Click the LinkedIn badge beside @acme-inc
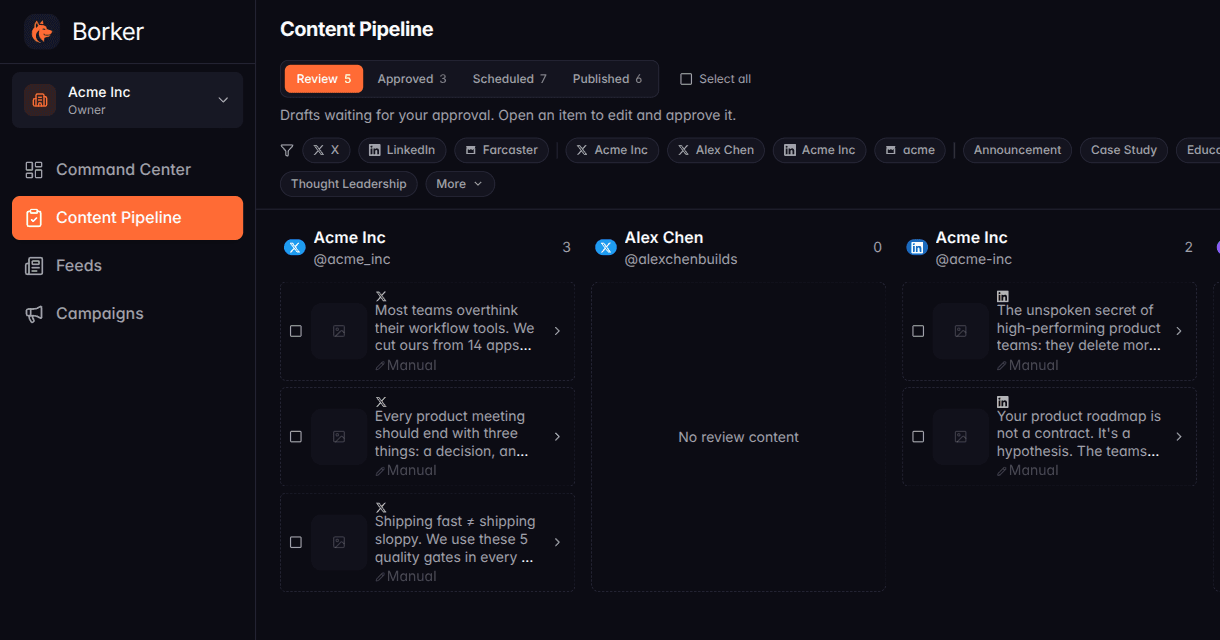 pos(916,248)
